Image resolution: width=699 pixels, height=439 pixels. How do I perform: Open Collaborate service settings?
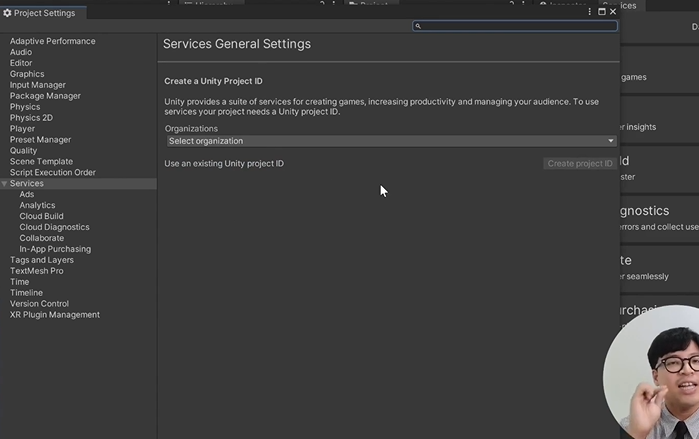41,238
